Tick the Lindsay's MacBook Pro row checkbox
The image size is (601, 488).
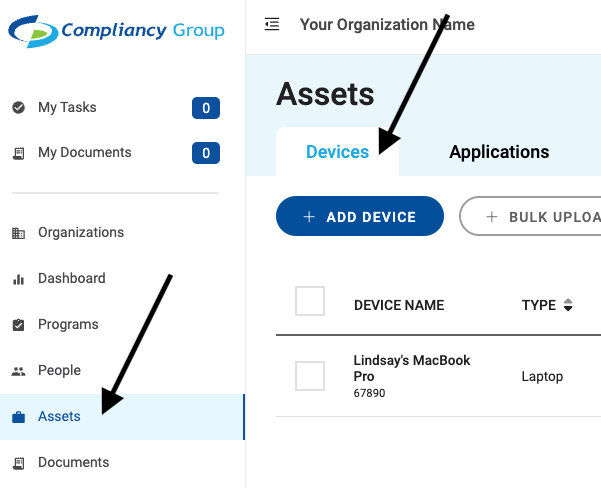[310, 376]
